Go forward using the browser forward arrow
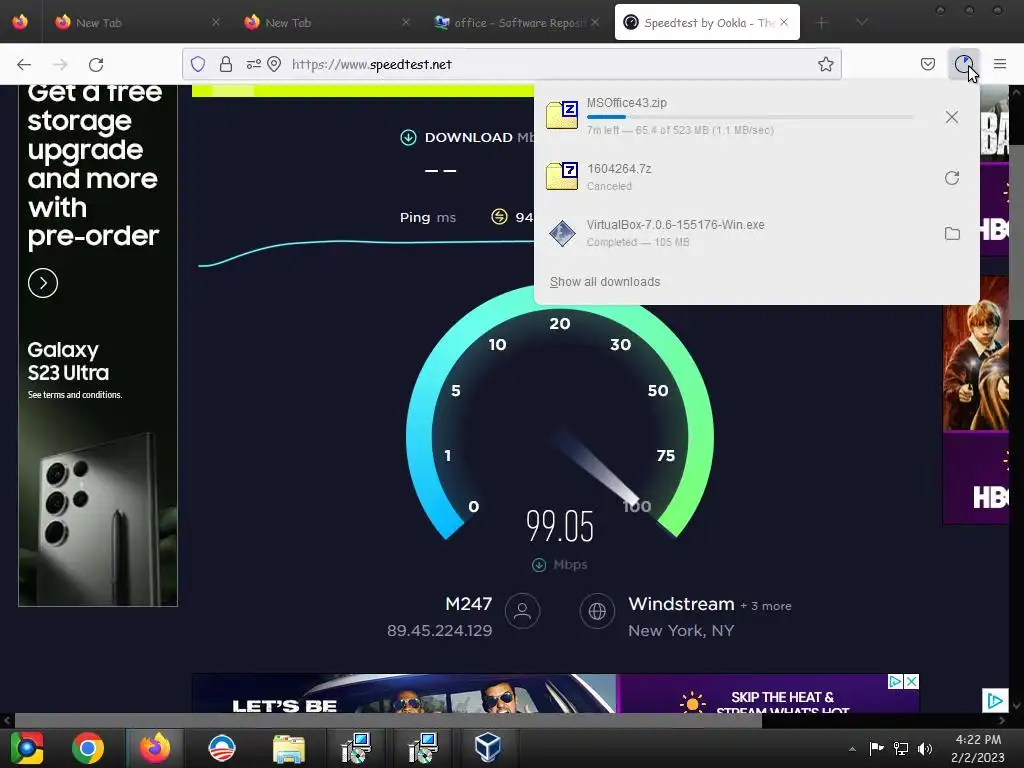The image size is (1024, 768). coord(60,64)
